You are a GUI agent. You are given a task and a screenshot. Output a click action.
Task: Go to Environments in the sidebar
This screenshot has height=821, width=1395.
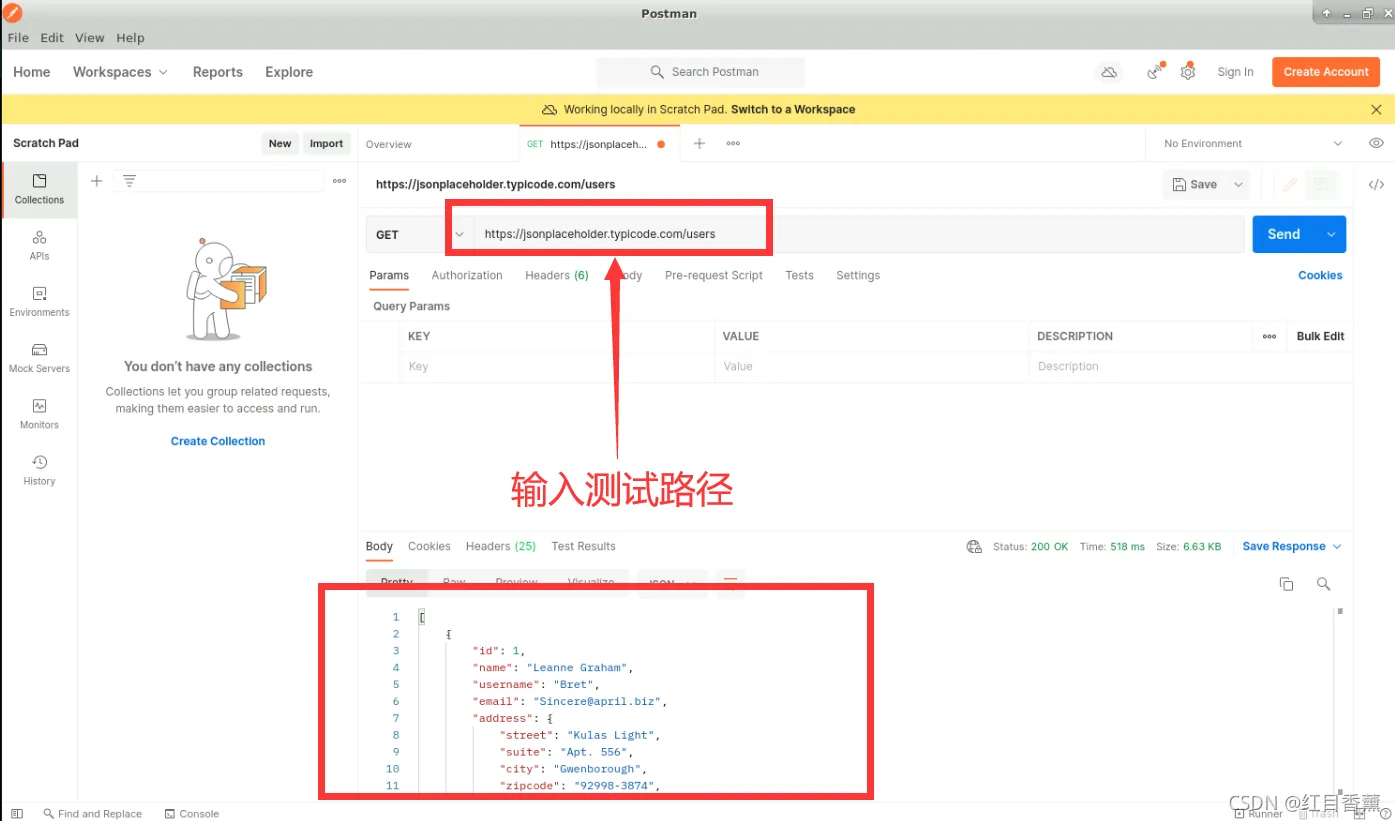pyautogui.click(x=39, y=301)
